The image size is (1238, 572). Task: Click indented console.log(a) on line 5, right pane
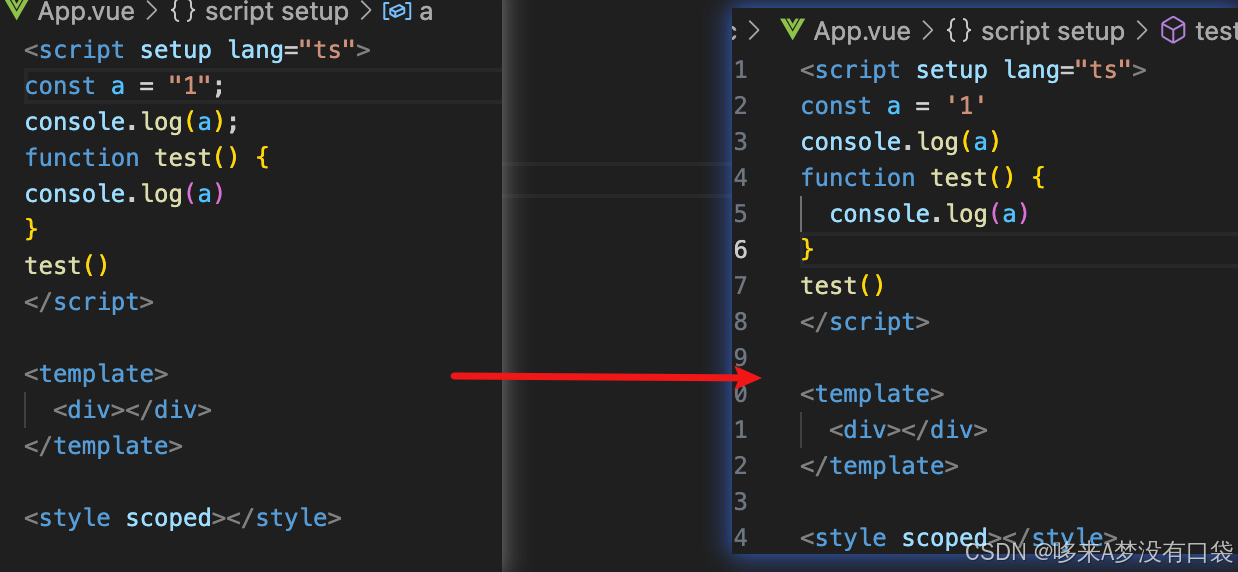coord(930,214)
